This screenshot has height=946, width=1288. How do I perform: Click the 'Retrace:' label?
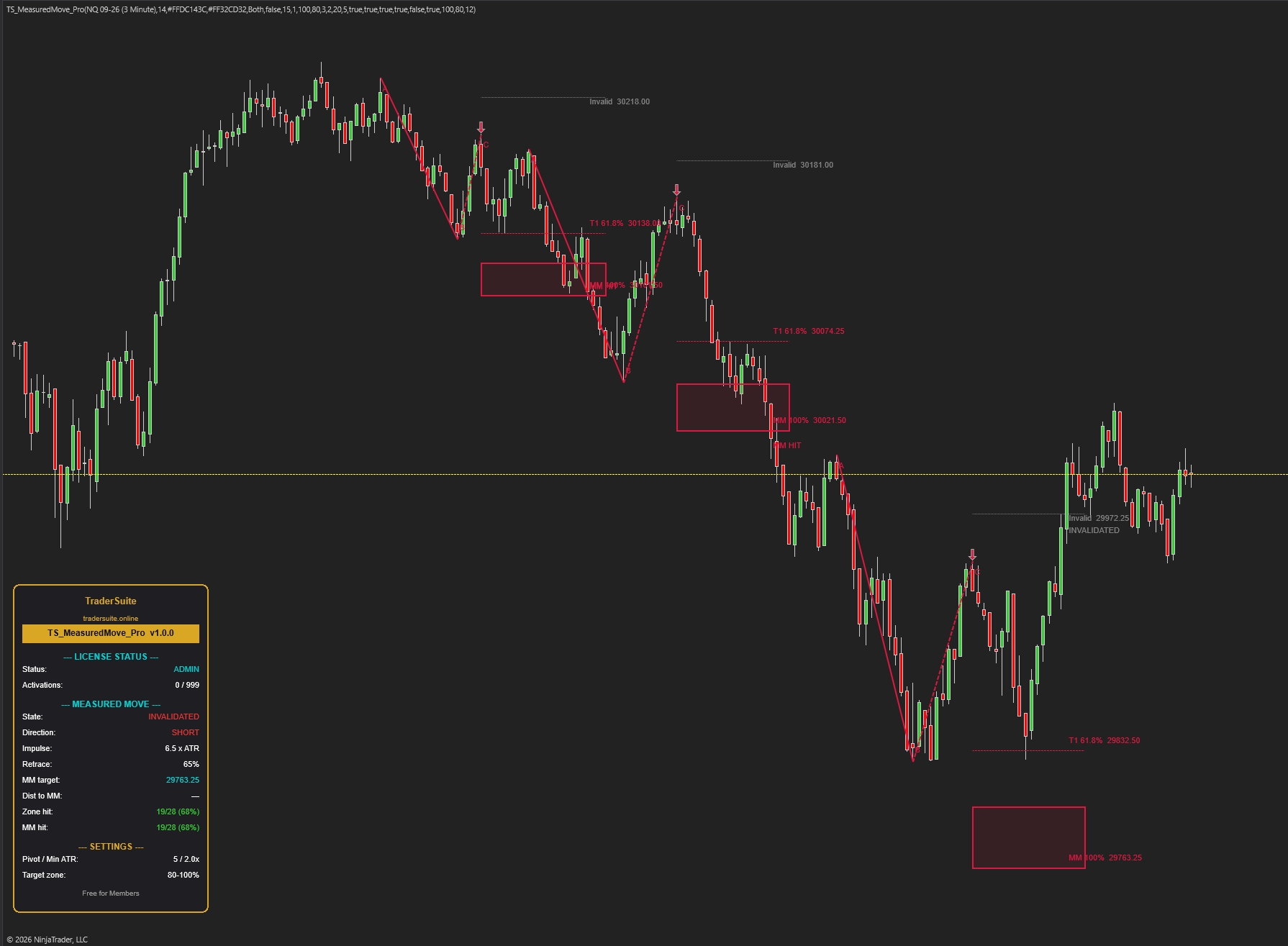point(37,764)
